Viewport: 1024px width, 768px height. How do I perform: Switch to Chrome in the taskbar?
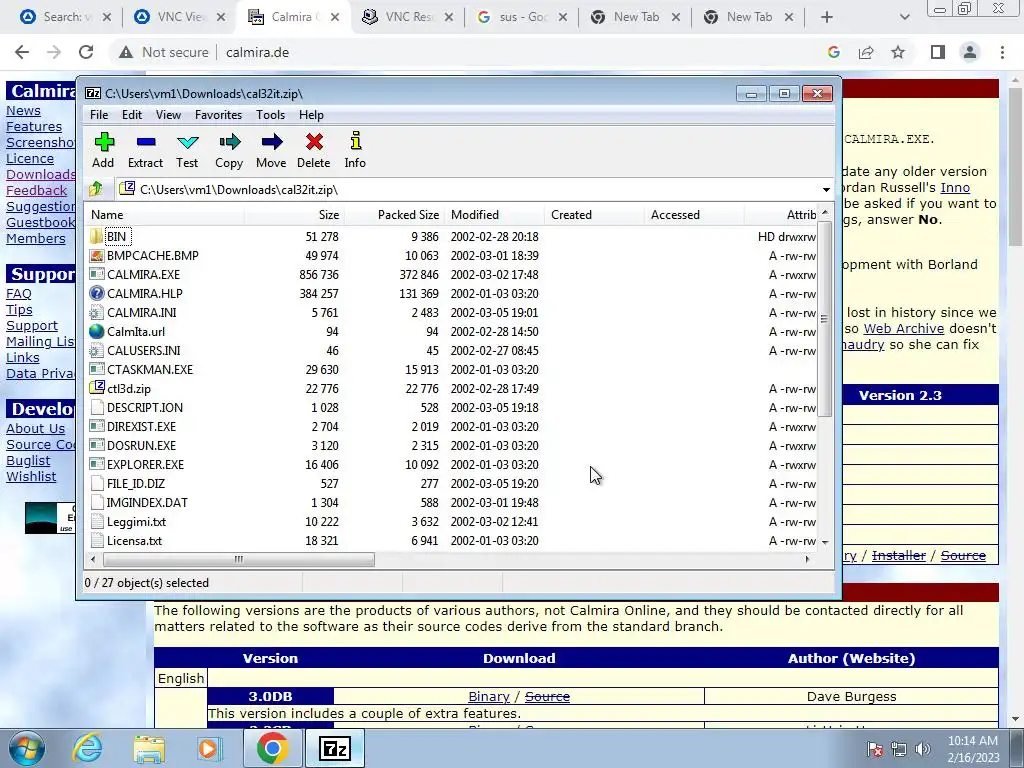tap(272, 748)
